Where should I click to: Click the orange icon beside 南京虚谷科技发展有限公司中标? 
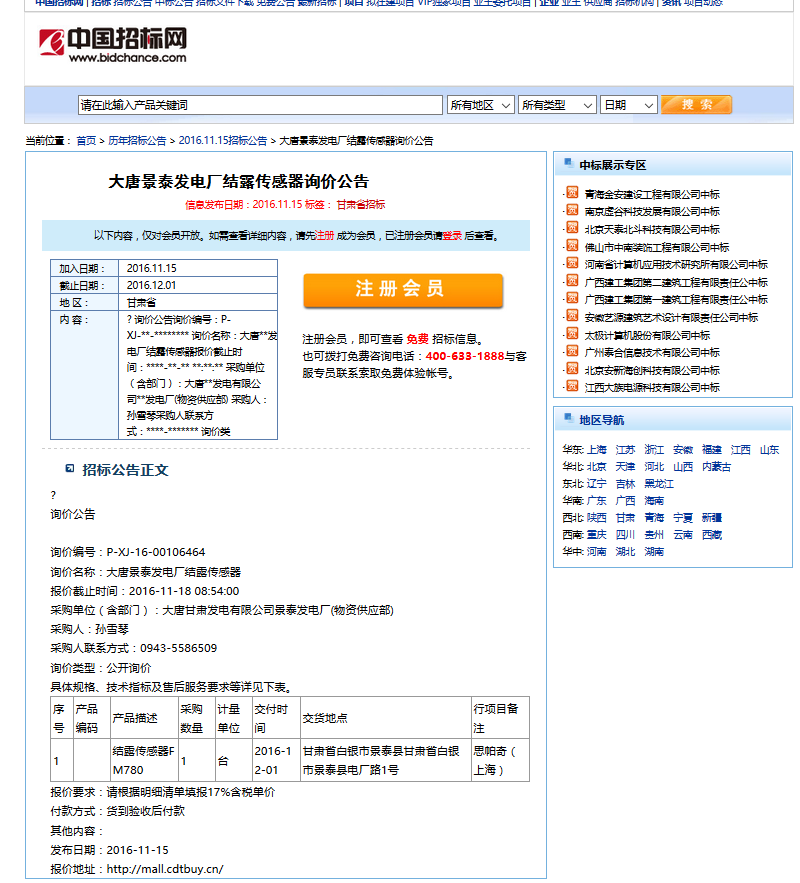tap(572, 211)
